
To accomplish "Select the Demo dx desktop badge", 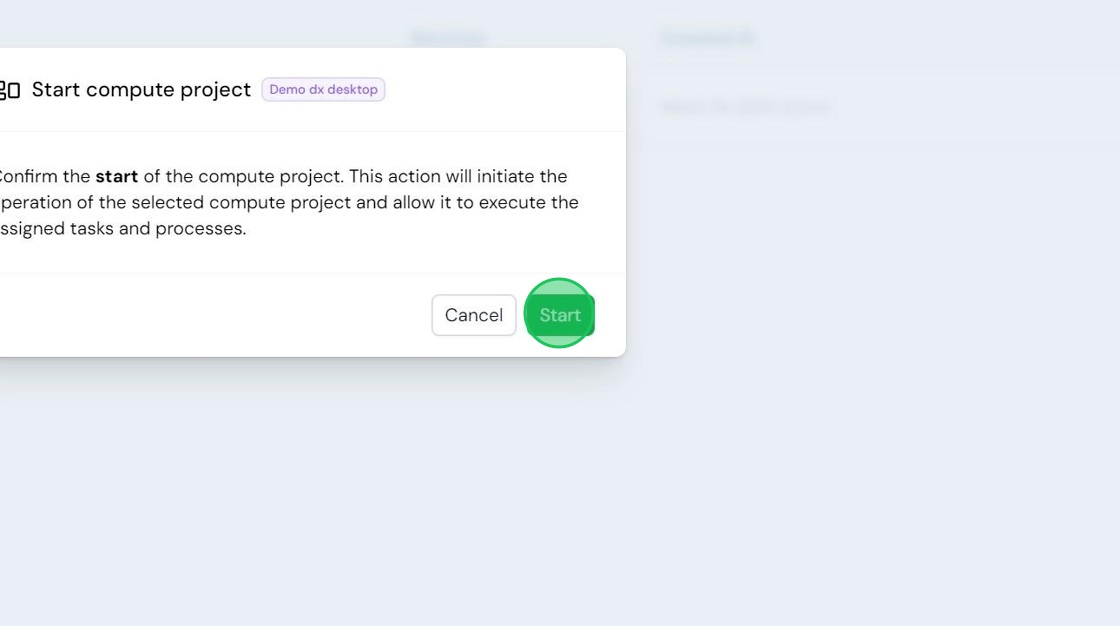I will (x=323, y=89).
